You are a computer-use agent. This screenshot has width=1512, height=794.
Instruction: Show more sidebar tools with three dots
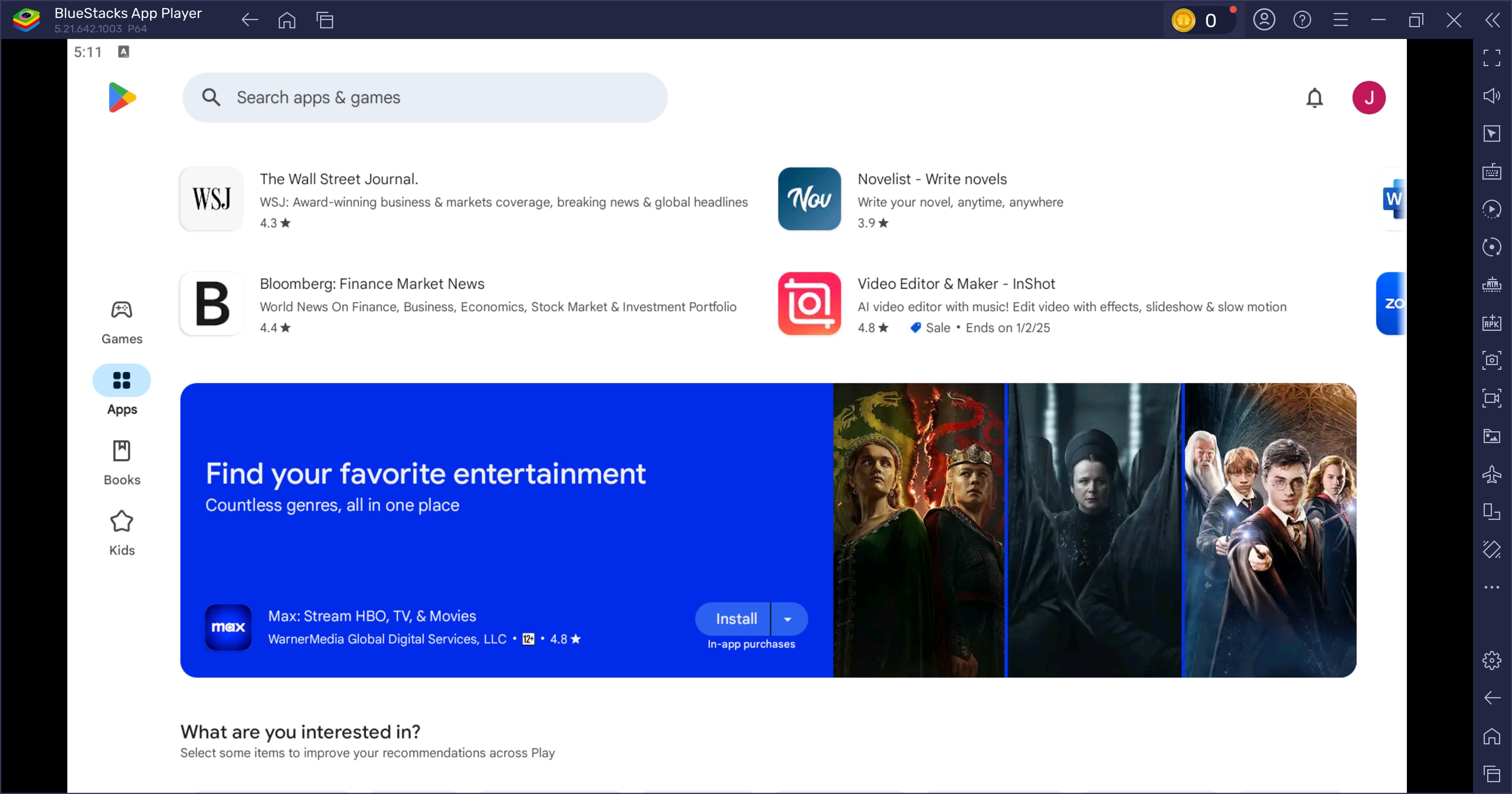[x=1492, y=587]
